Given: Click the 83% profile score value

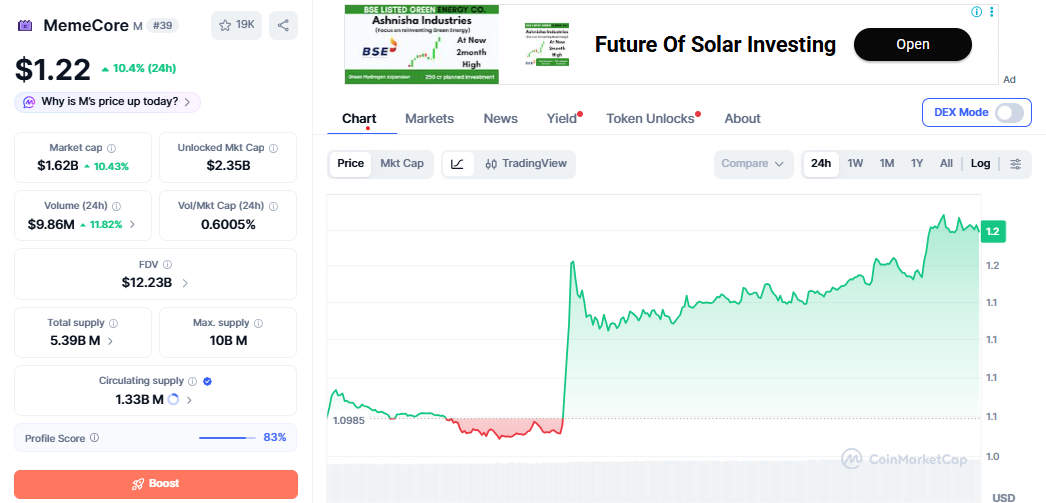Looking at the screenshot, I should pos(275,438).
